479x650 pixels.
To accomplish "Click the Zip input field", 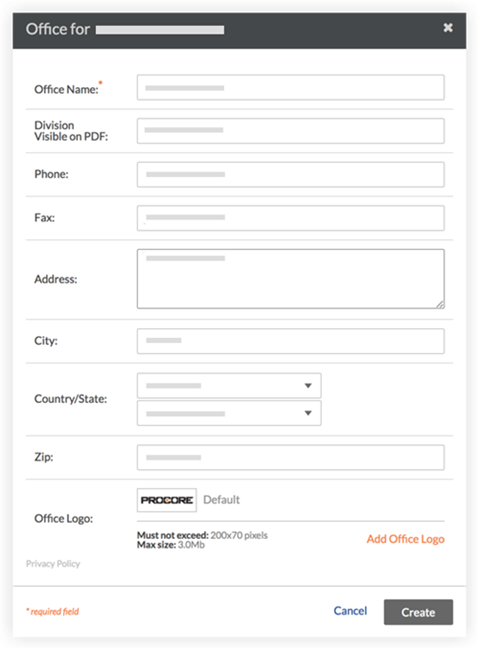I will coord(291,457).
